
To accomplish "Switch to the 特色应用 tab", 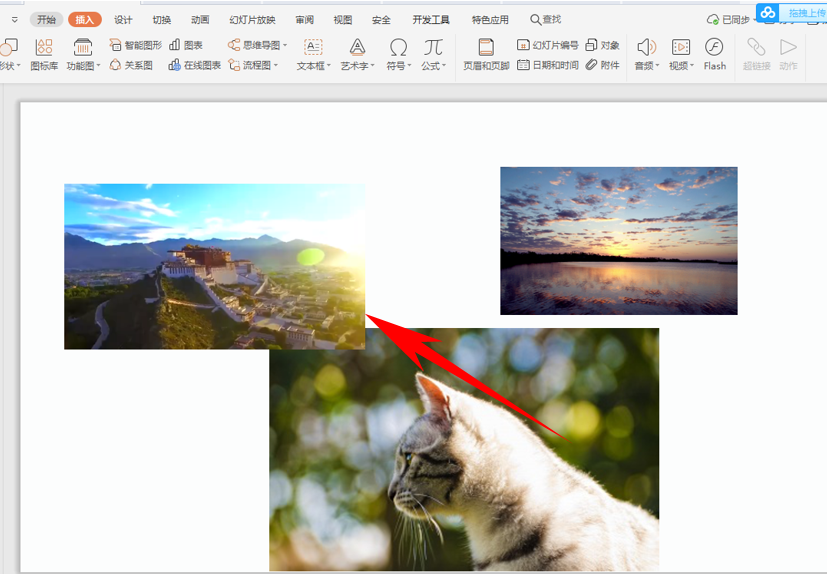I will [x=490, y=20].
